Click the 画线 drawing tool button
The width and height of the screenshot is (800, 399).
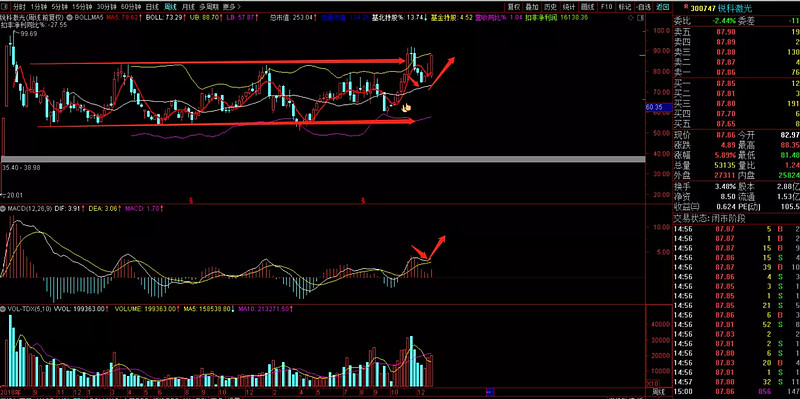click(588, 7)
